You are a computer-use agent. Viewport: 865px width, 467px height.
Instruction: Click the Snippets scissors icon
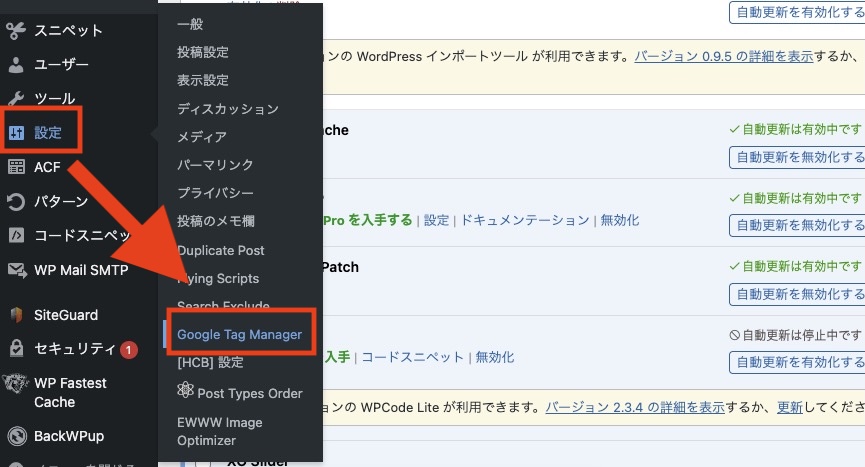[16, 30]
